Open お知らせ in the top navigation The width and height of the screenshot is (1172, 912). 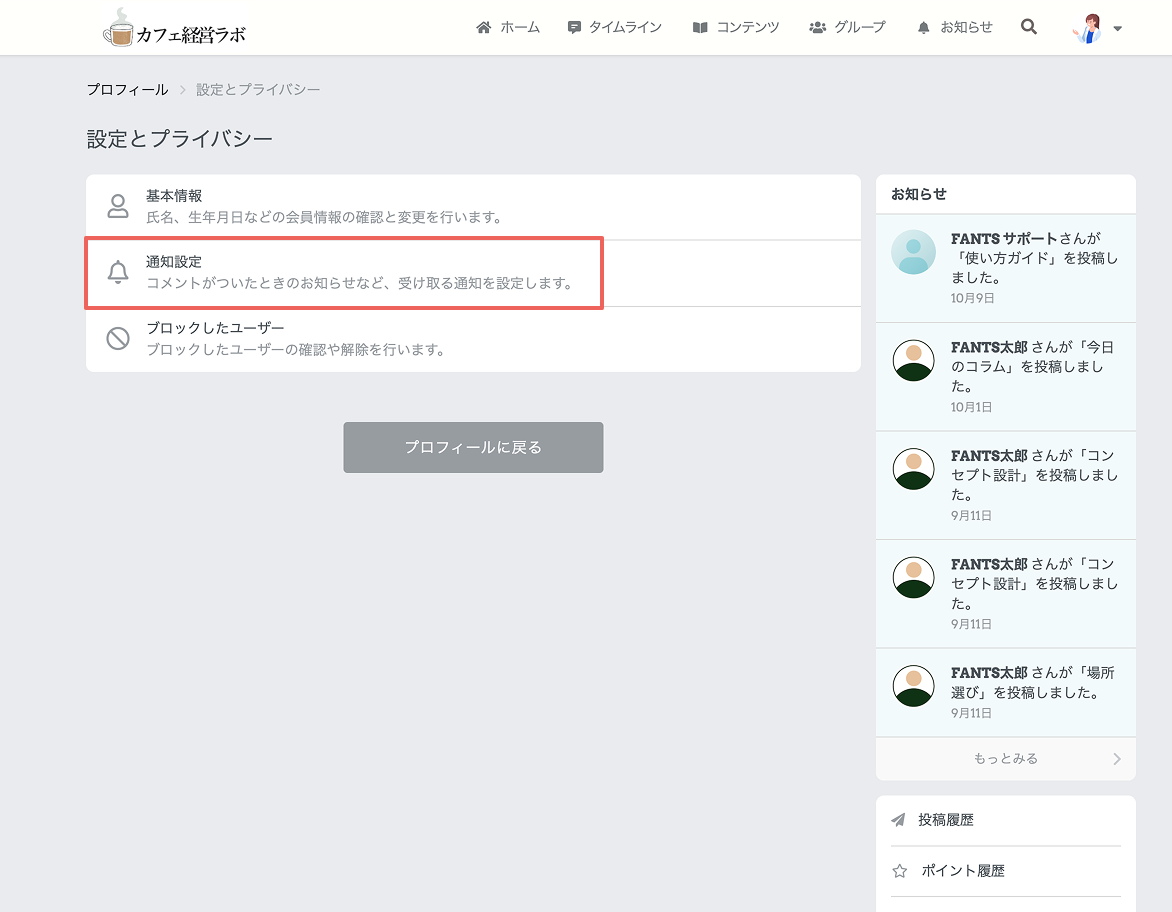[954, 28]
